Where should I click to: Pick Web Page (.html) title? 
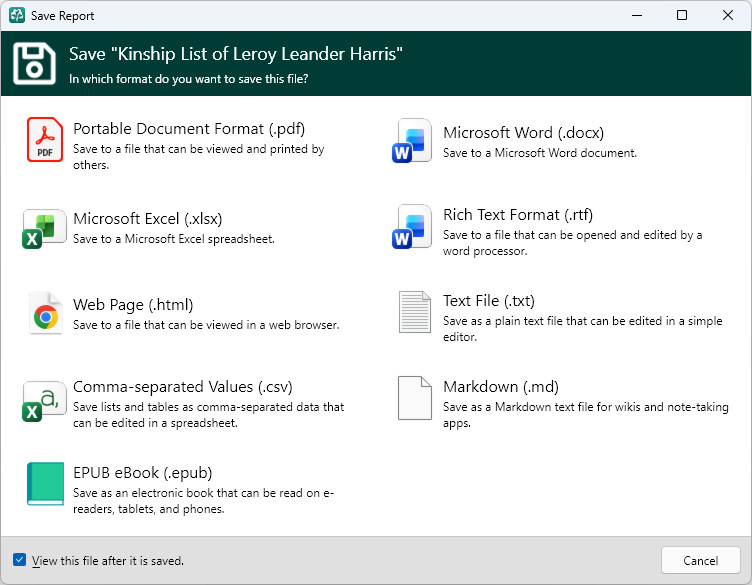(x=133, y=304)
